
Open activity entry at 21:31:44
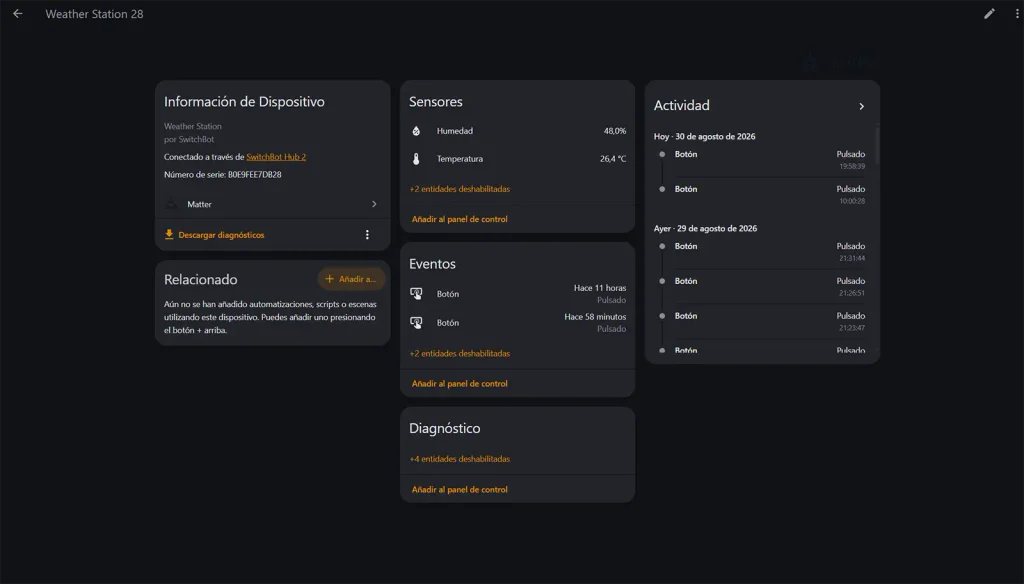[x=762, y=252]
